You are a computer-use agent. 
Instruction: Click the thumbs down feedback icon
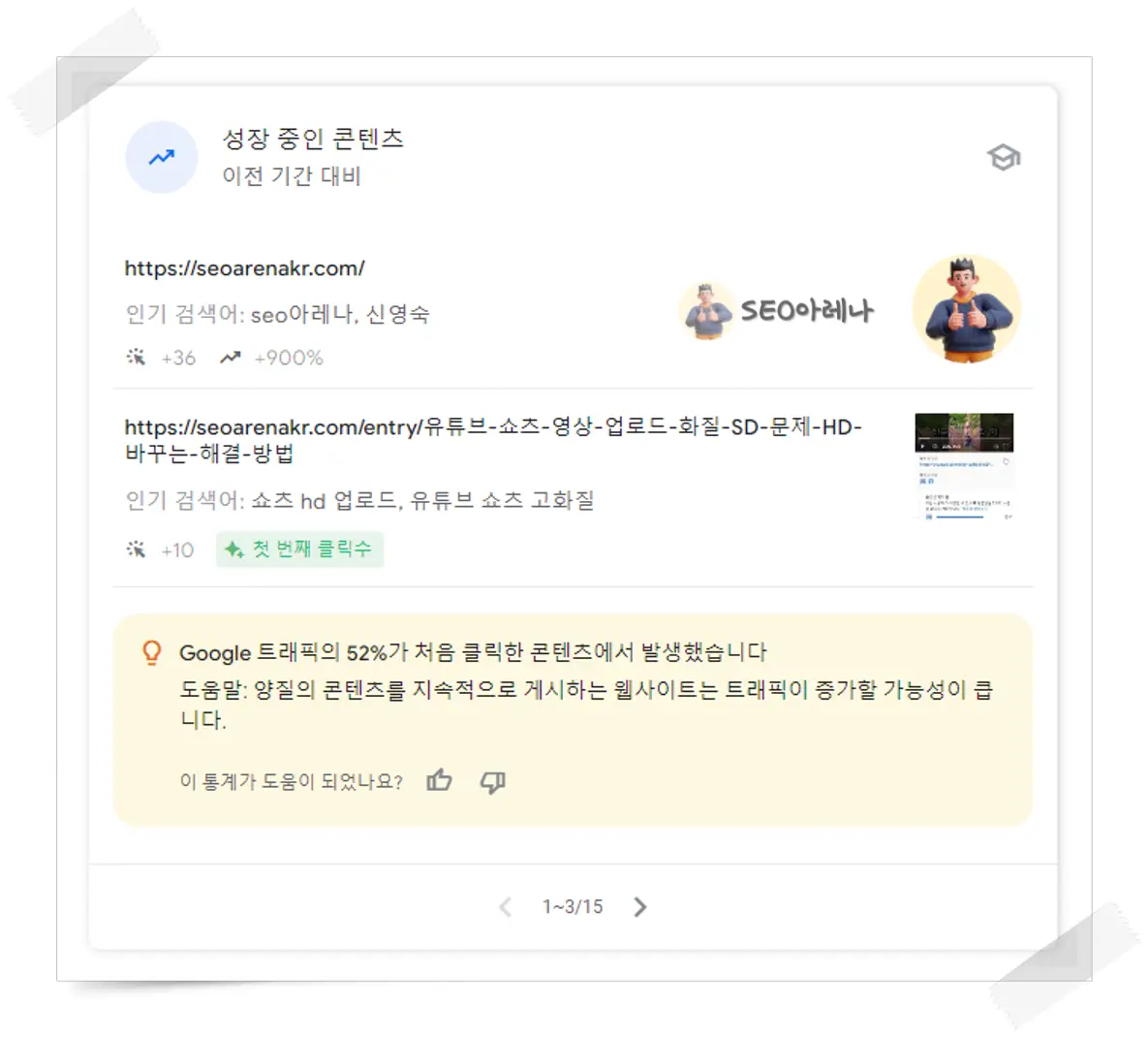tap(493, 782)
